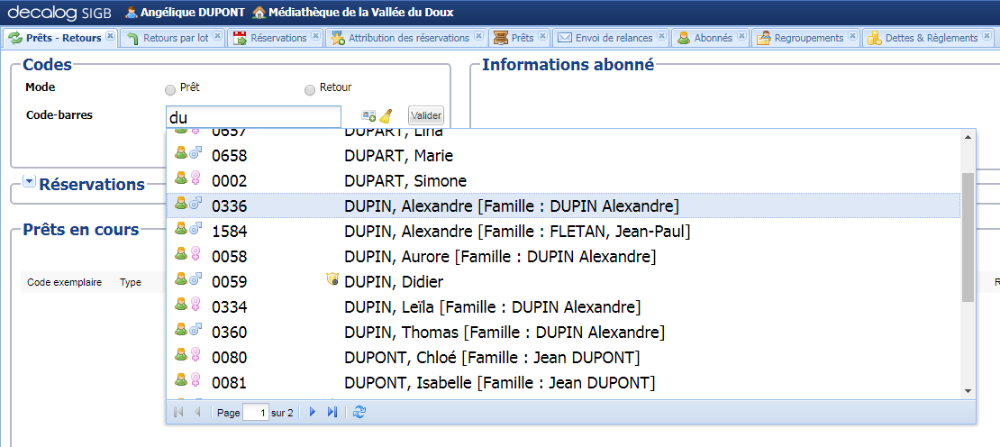
Task: Click the Envoi de relances envelope icon
Action: [564, 38]
